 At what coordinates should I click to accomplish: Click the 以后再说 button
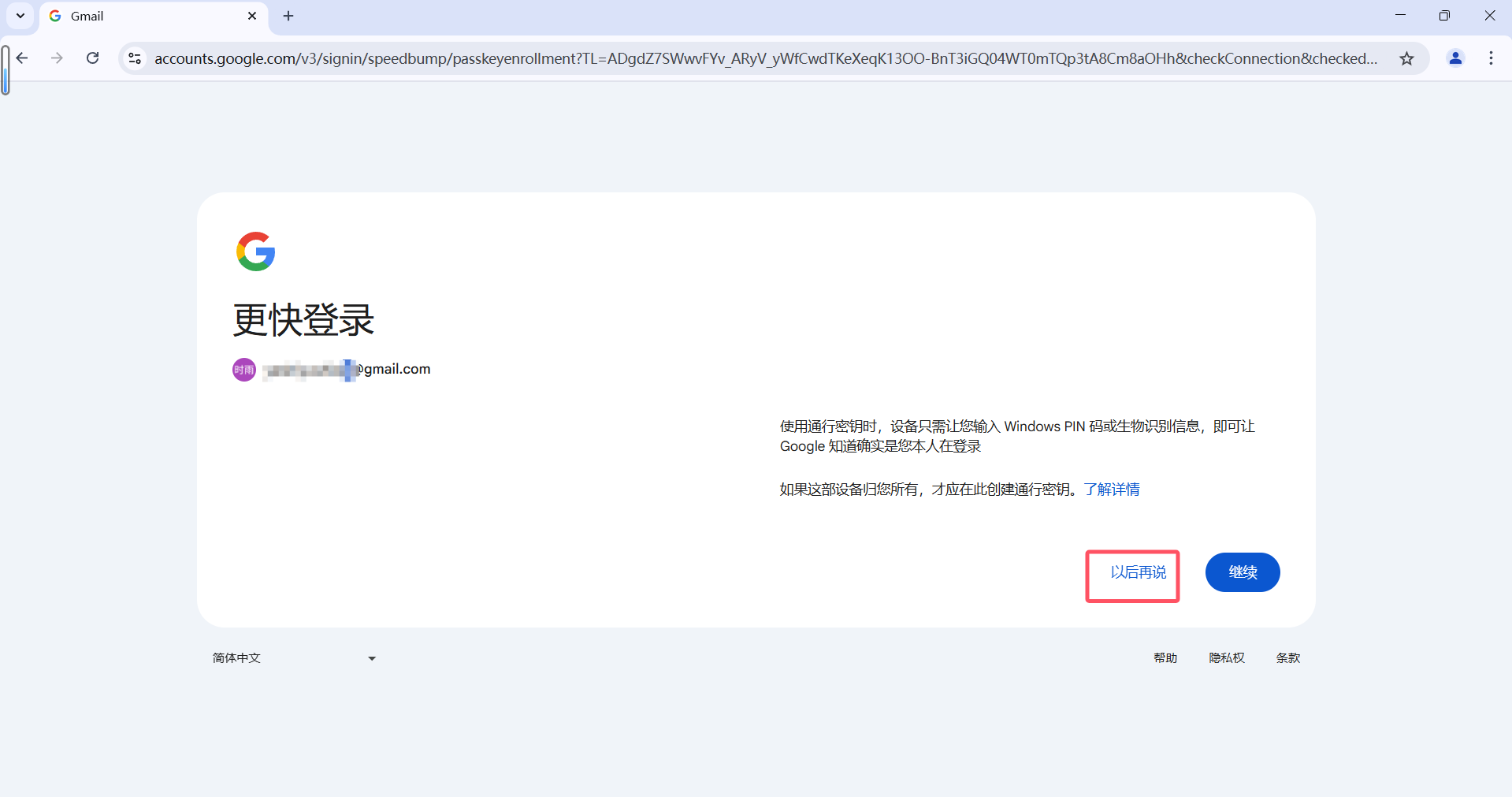pos(1138,572)
